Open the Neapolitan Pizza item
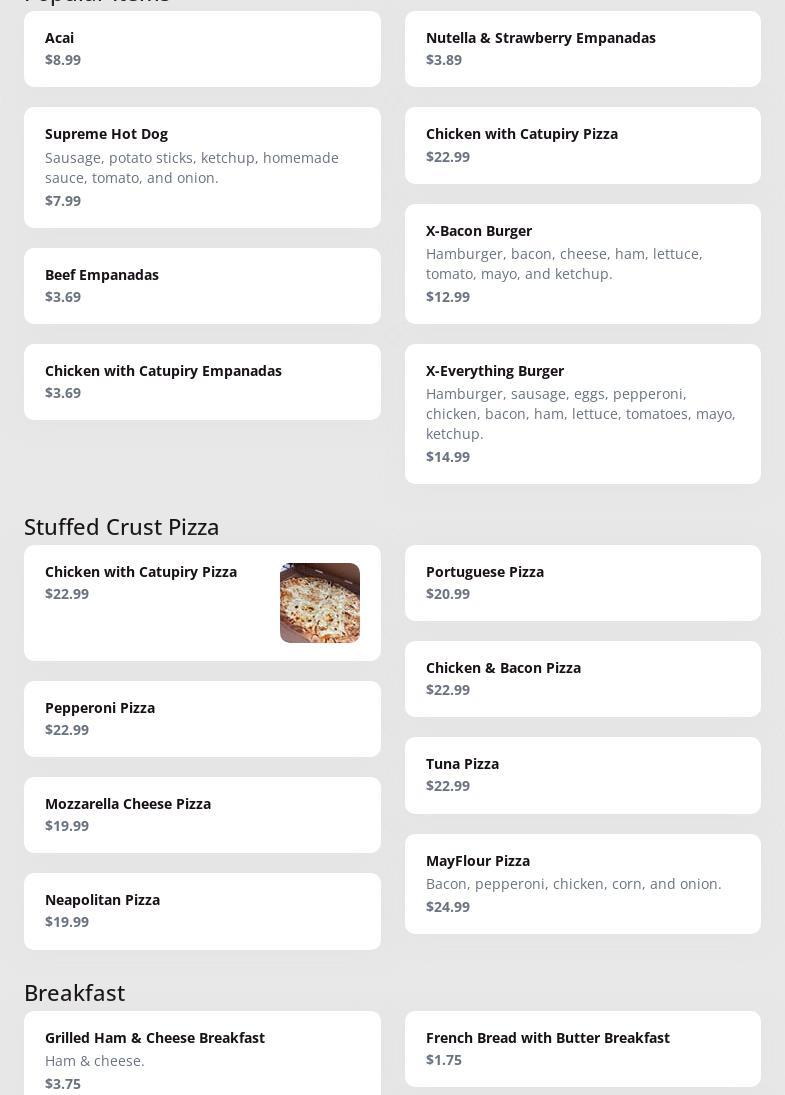Screen dimensions: 785x1095 coord(202,911)
